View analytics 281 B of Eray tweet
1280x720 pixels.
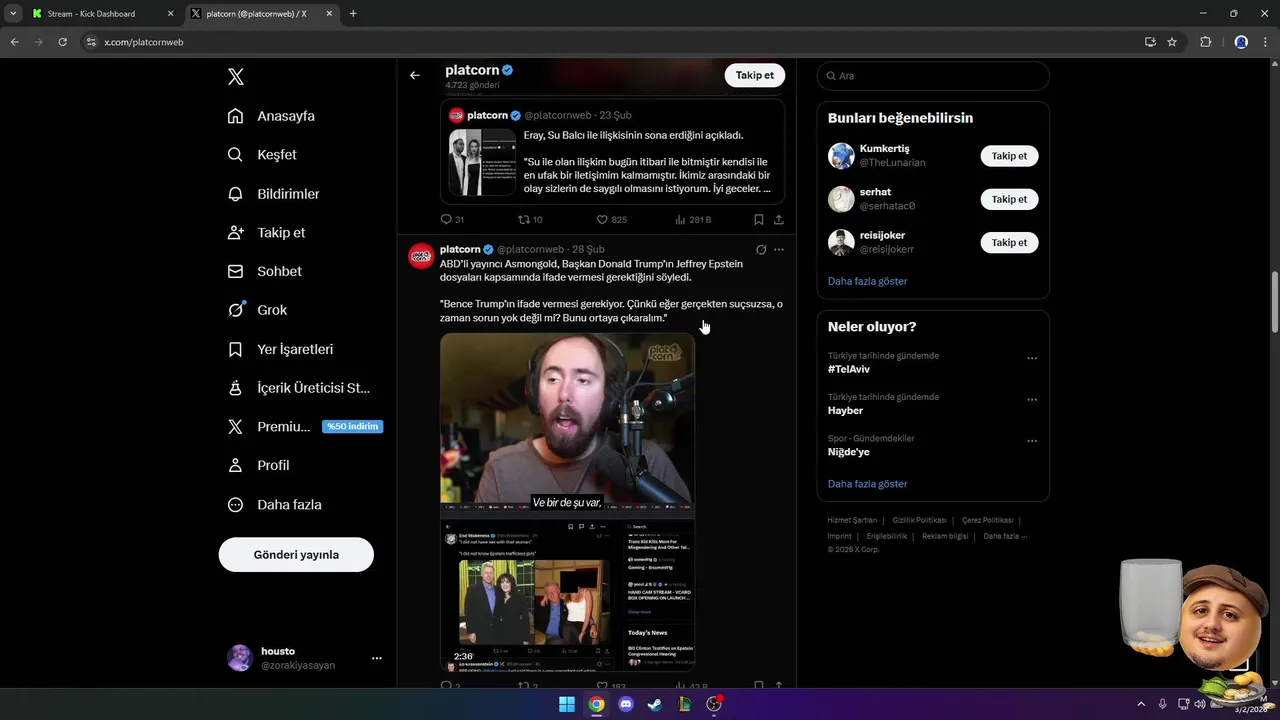693,220
